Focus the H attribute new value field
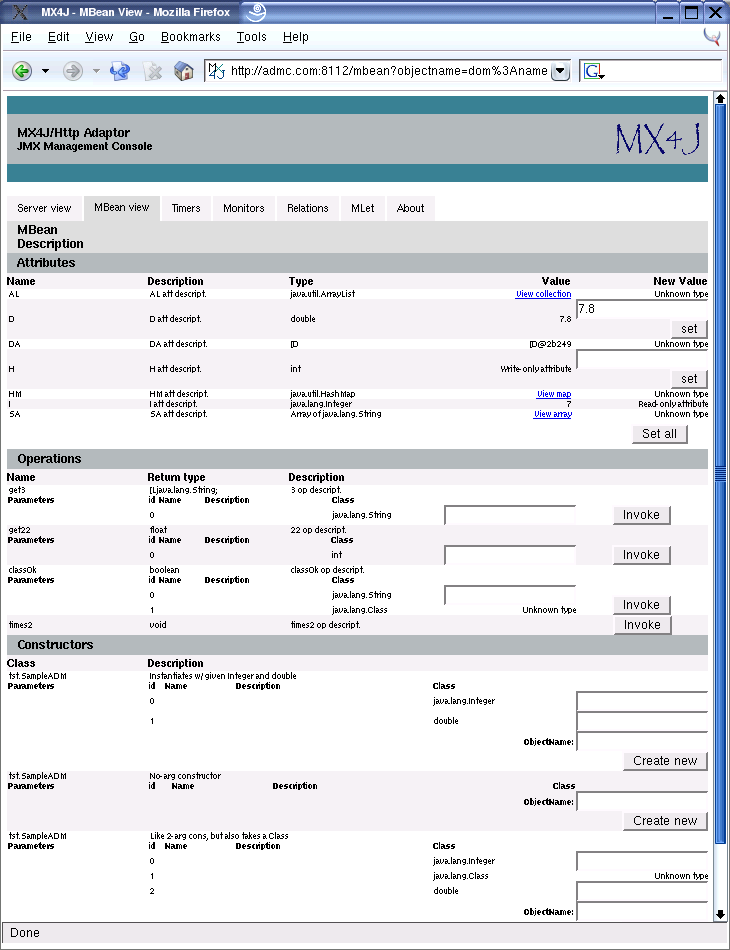Image resolution: width=730 pixels, height=950 pixels. pos(642,359)
